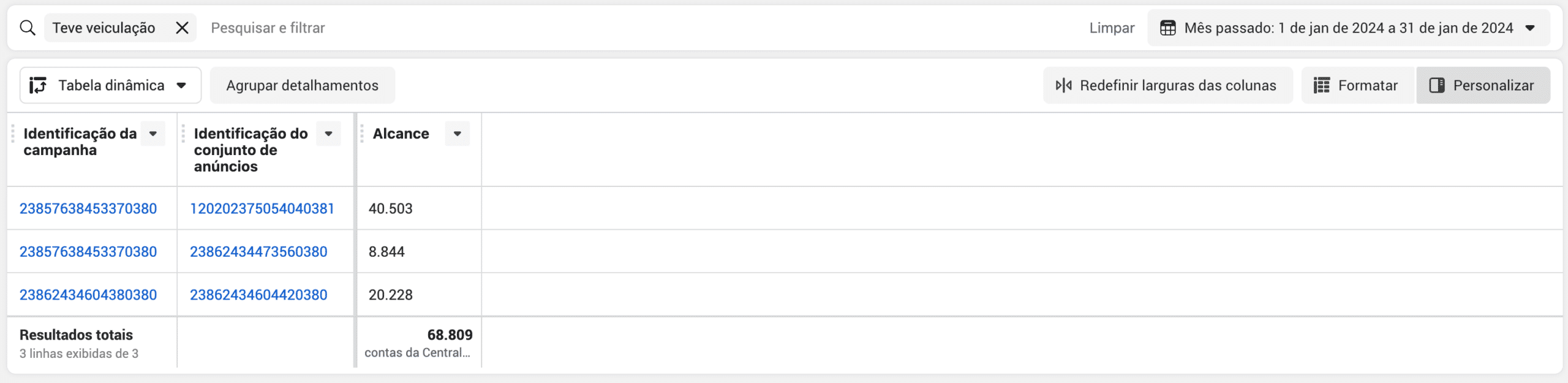Screen dimensions: 1568x383
Task: Open the Mês passado date range dropdown
Action: [1530, 28]
